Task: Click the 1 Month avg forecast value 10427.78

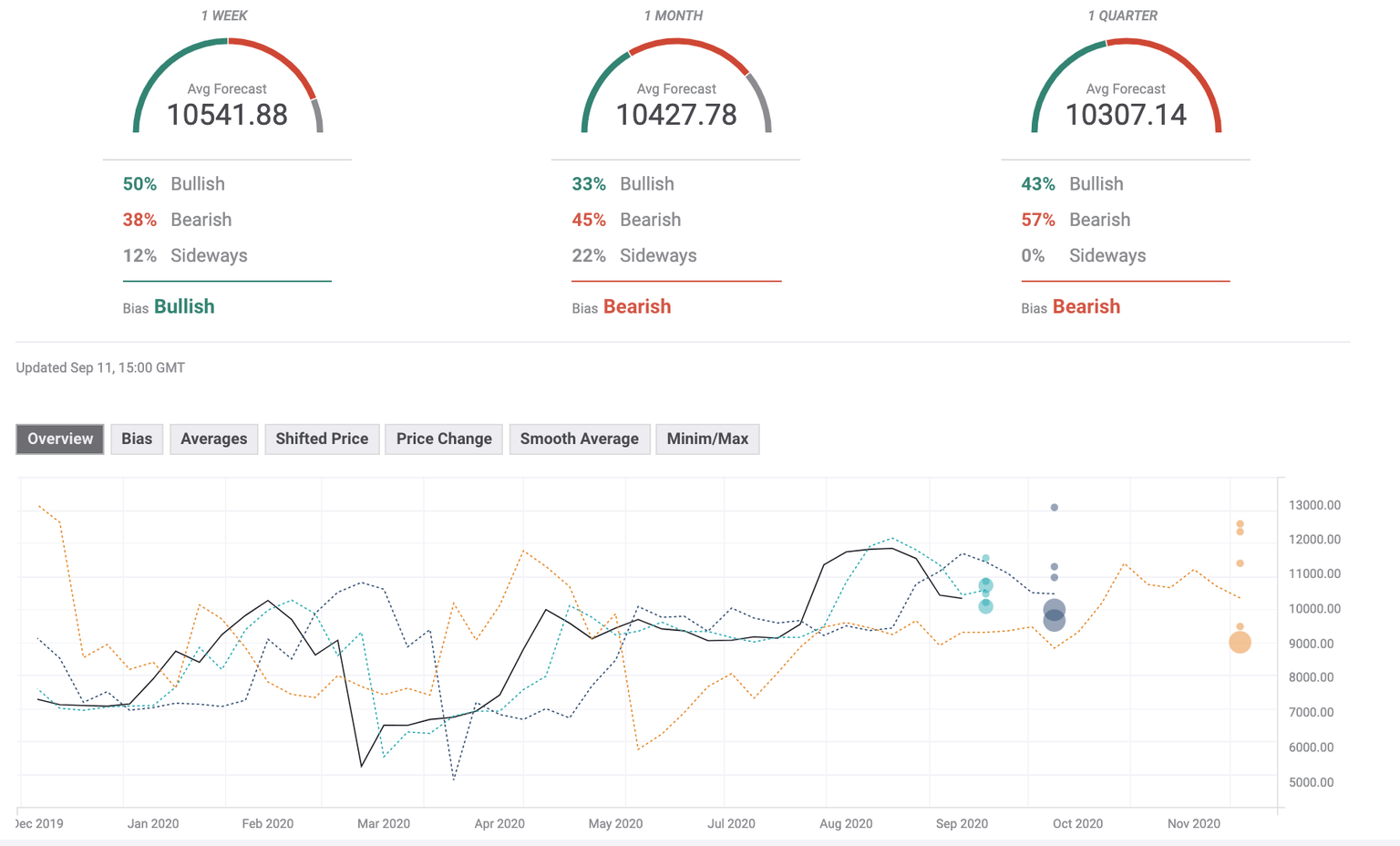Action: click(x=676, y=115)
